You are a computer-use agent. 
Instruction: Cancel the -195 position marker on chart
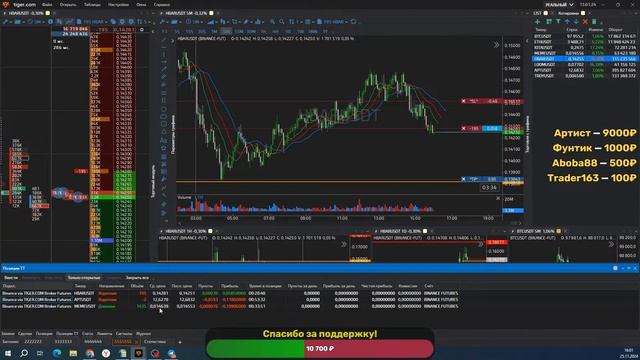coord(464,128)
